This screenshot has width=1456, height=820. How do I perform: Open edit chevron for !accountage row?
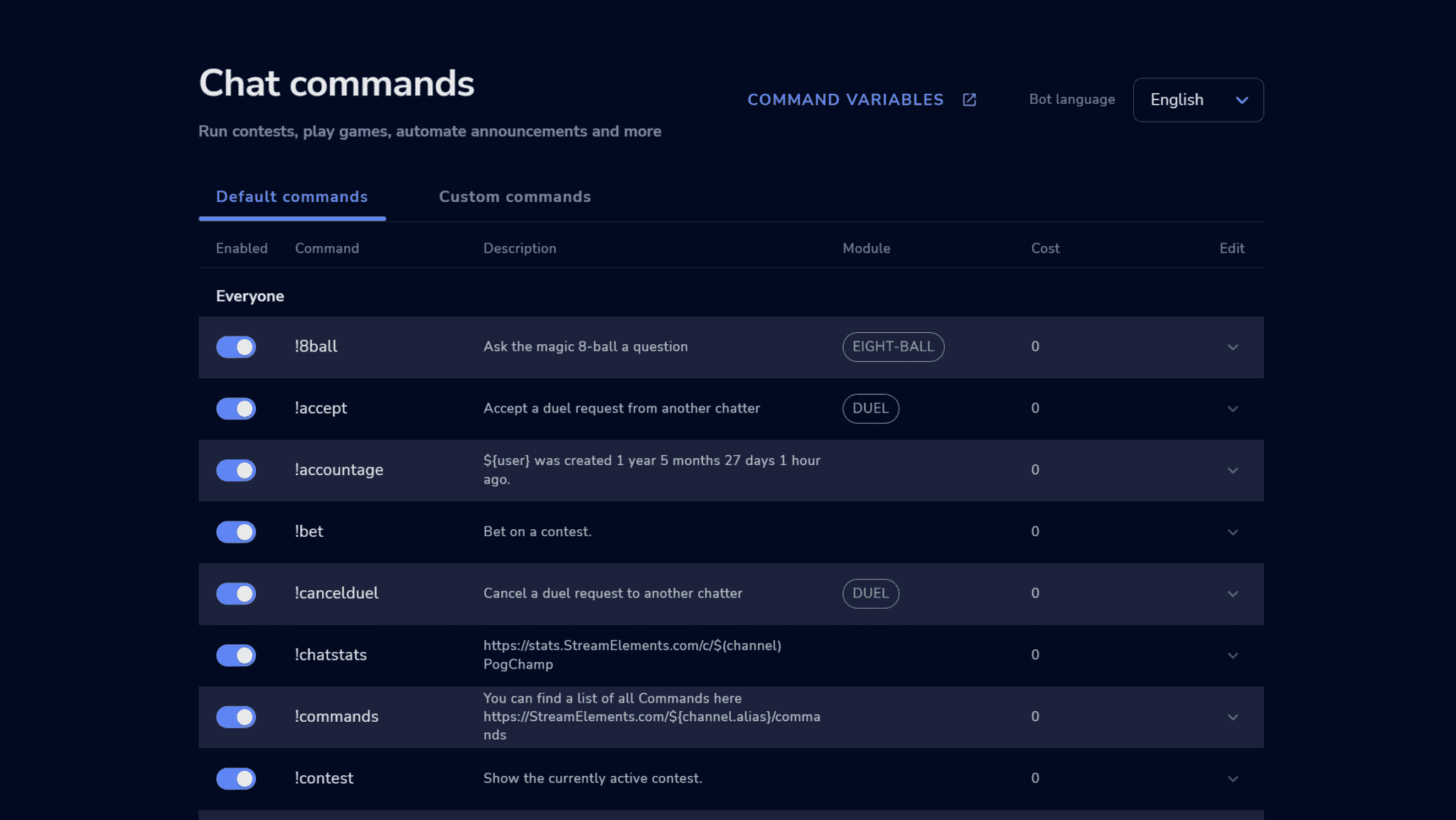(1233, 470)
